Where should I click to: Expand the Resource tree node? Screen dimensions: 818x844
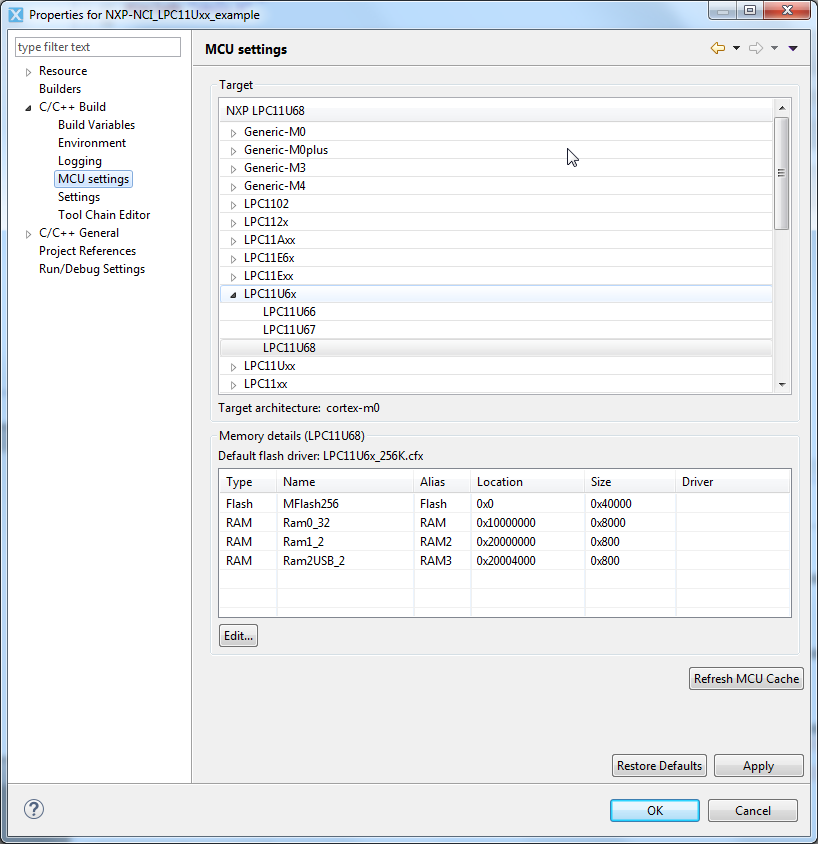(29, 72)
